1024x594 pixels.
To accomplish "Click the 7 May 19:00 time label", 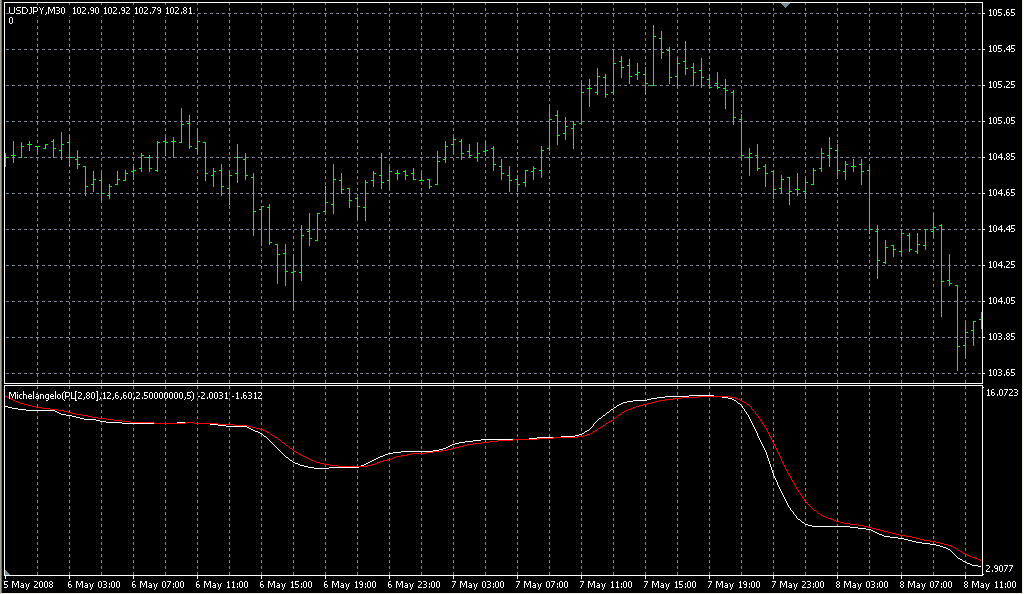I will (736, 584).
